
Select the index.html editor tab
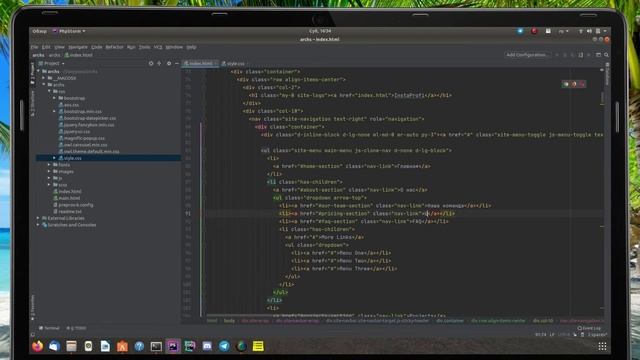click(x=200, y=64)
